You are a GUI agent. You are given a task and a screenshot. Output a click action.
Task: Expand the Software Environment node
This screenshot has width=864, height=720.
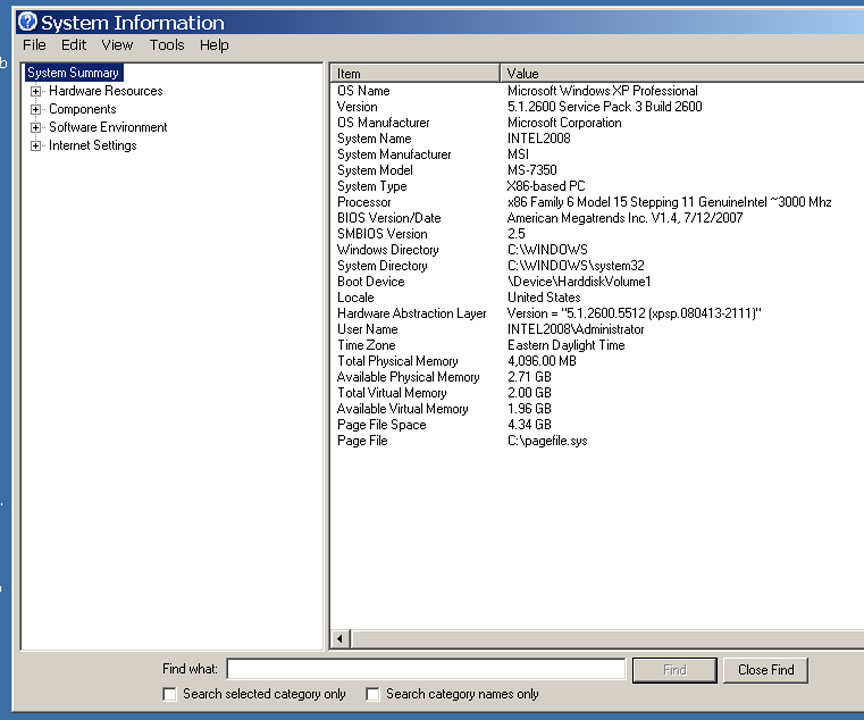click(36, 127)
